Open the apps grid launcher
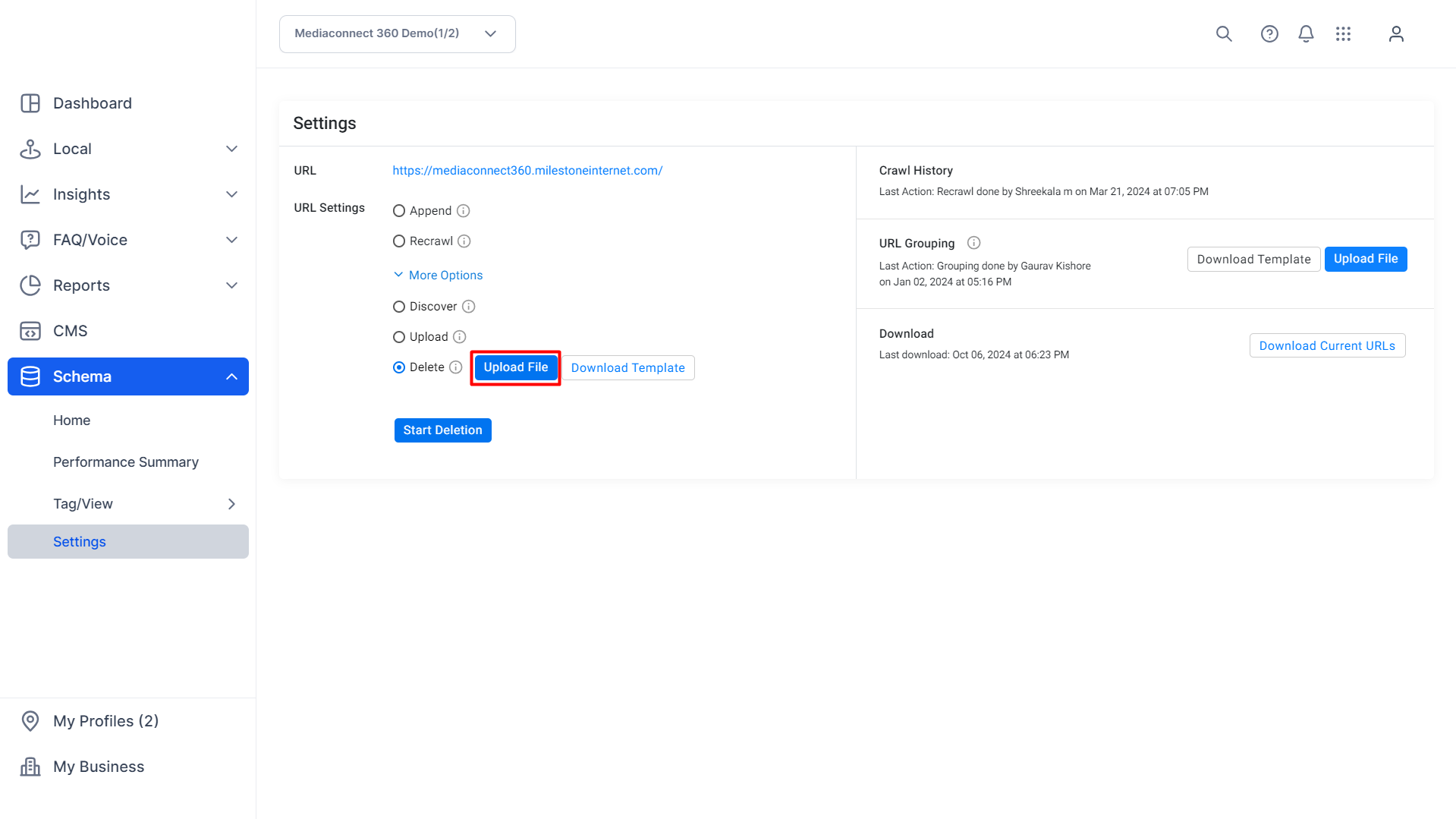This screenshot has width=1456, height=819. coord(1343,34)
